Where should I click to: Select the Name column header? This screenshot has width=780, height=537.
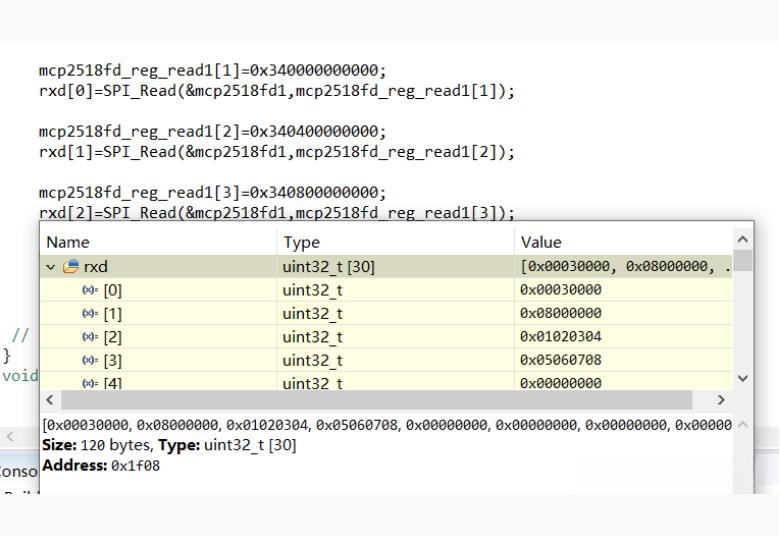[x=68, y=242]
